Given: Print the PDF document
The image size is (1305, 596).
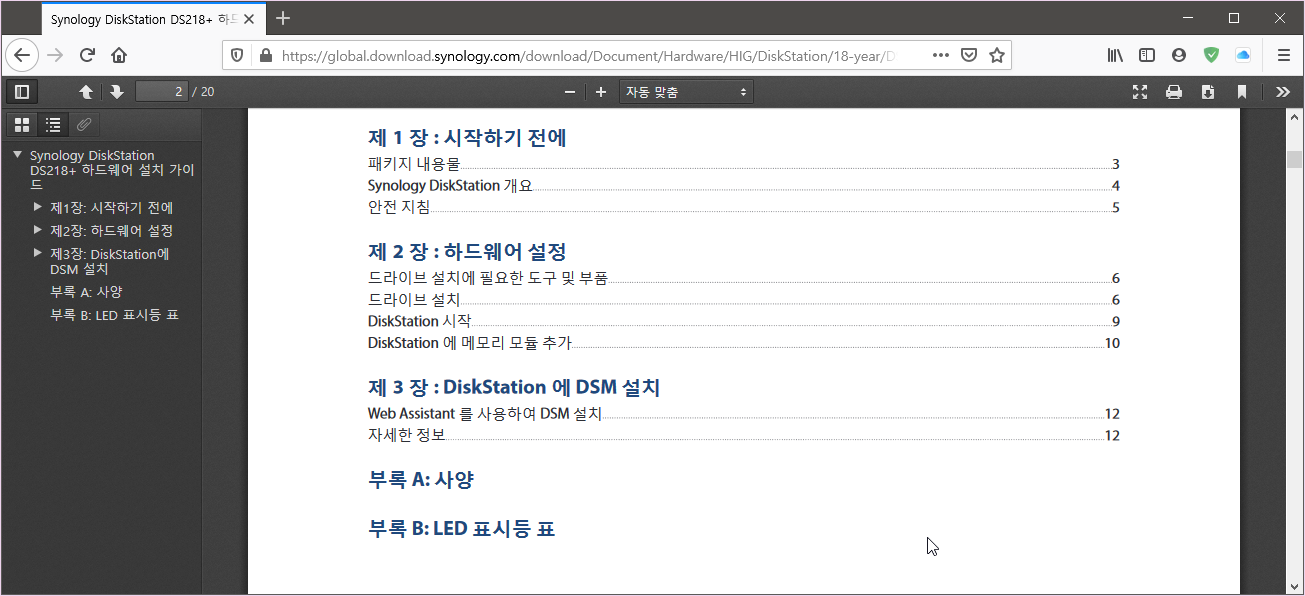Looking at the screenshot, I should (x=1174, y=92).
